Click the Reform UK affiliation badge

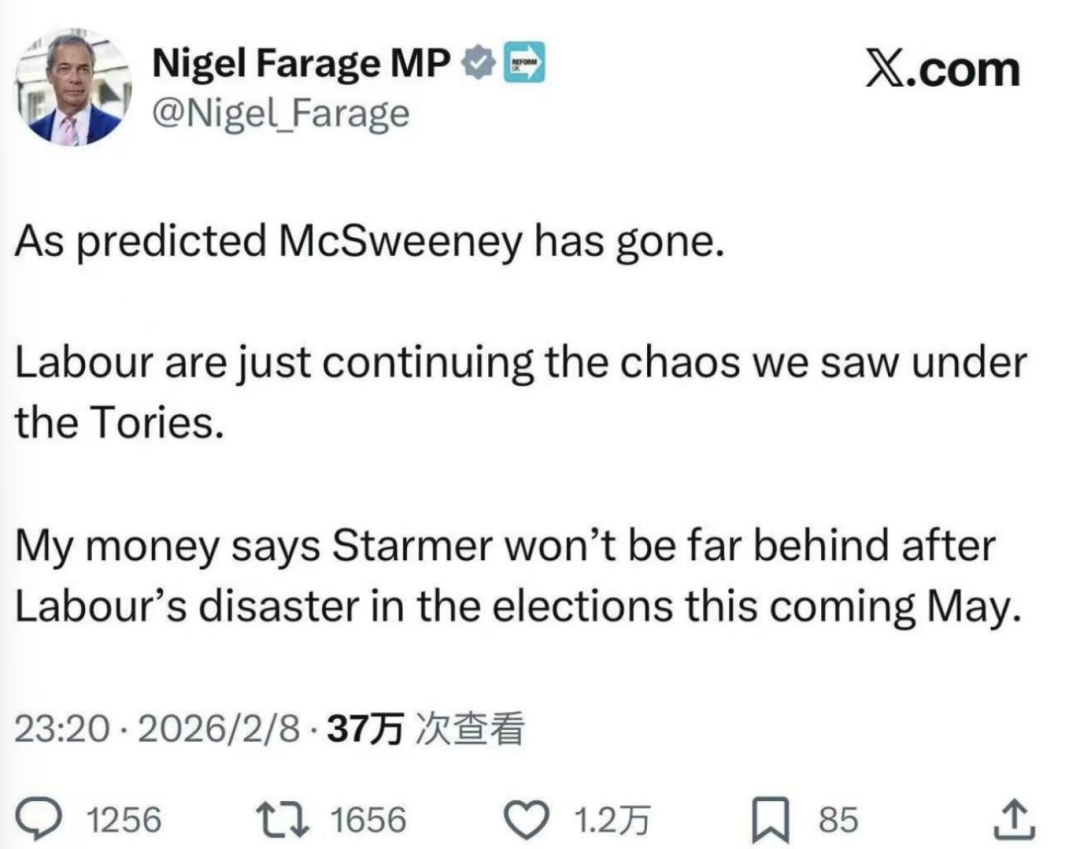pos(524,66)
